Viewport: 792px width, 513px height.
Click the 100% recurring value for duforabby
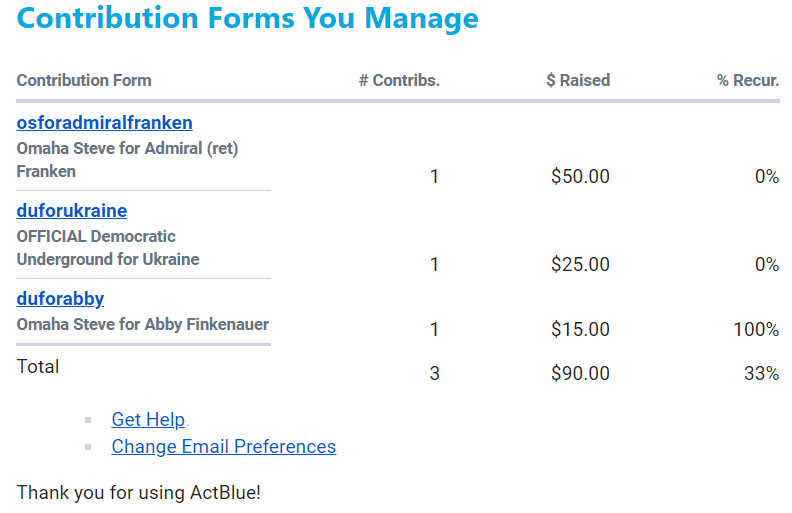click(756, 329)
